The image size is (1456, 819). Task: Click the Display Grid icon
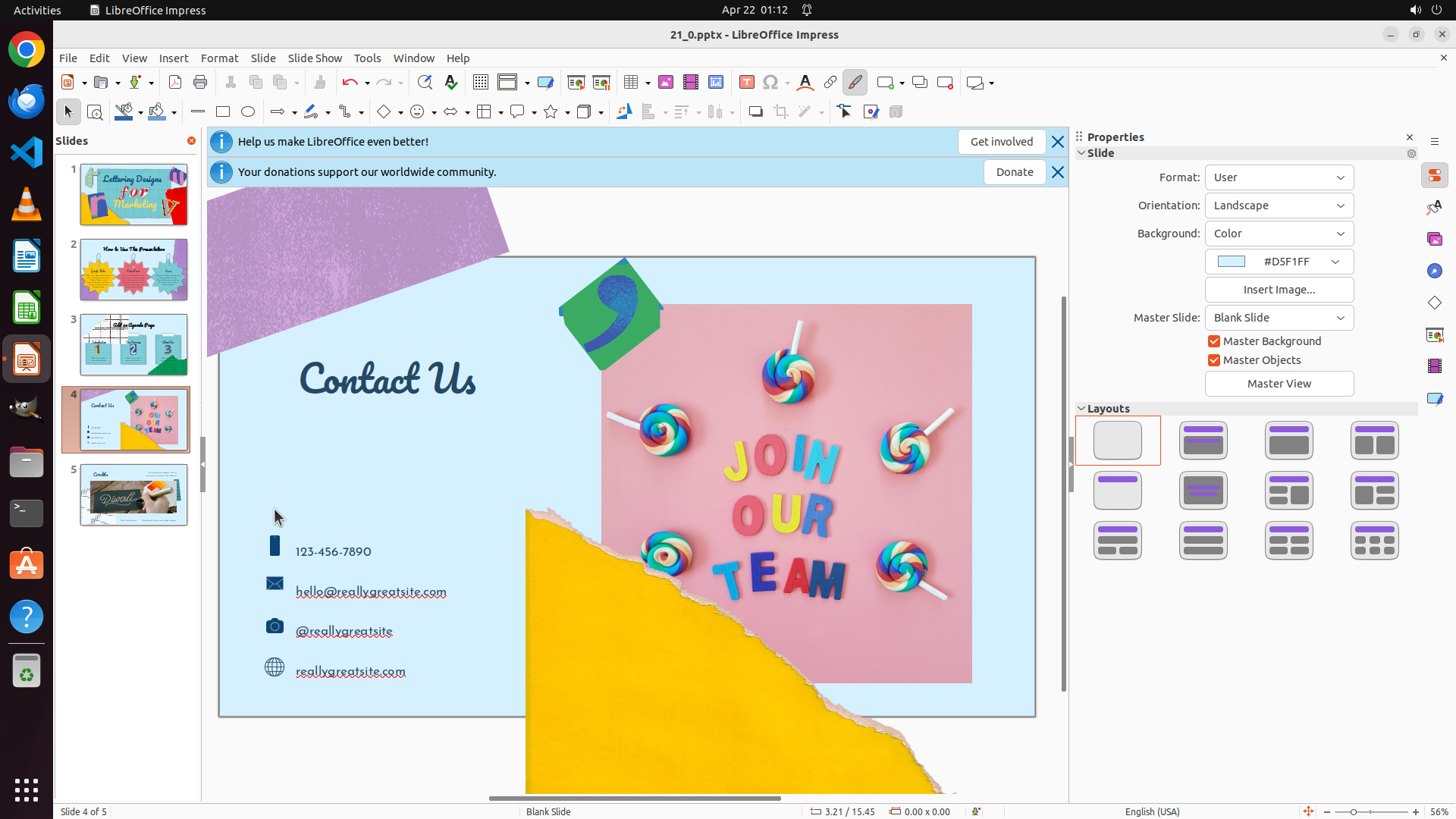[481, 83]
